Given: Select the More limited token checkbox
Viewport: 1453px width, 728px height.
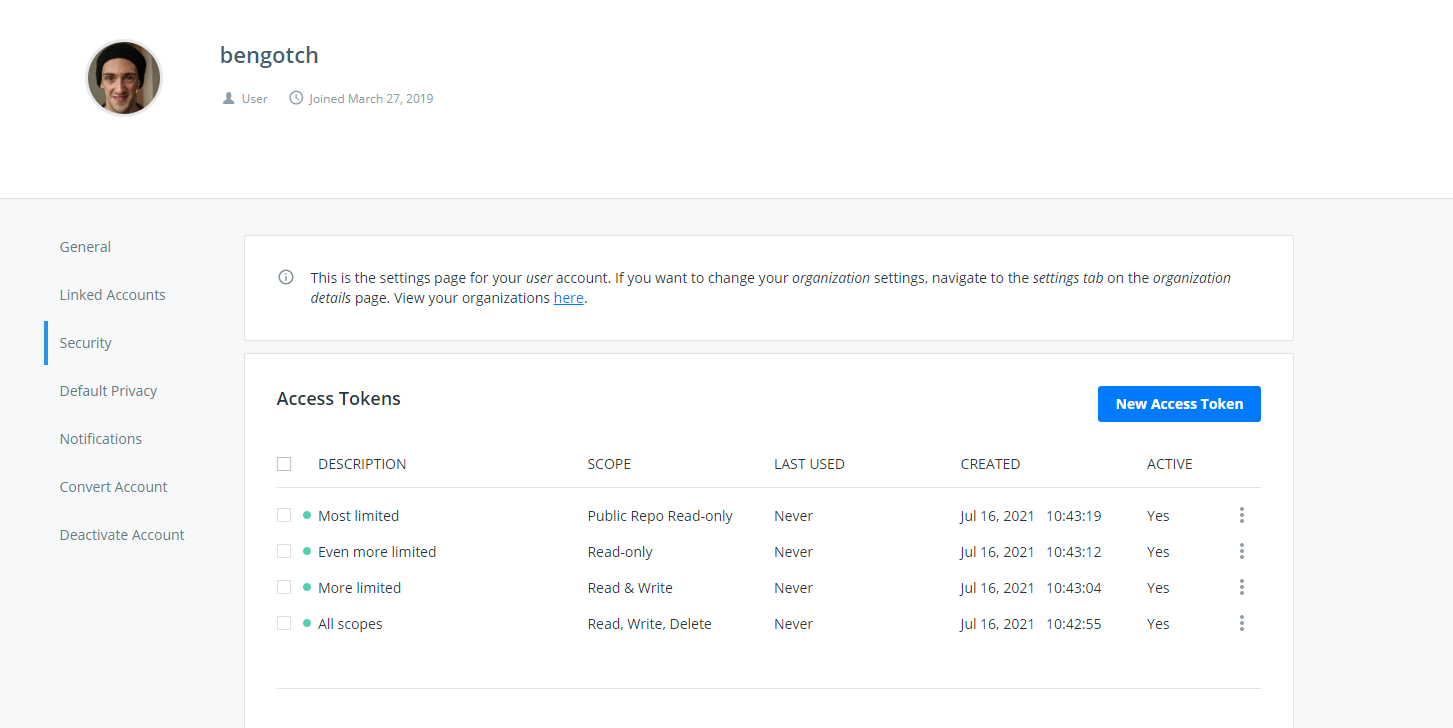Looking at the screenshot, I should 284,587.
